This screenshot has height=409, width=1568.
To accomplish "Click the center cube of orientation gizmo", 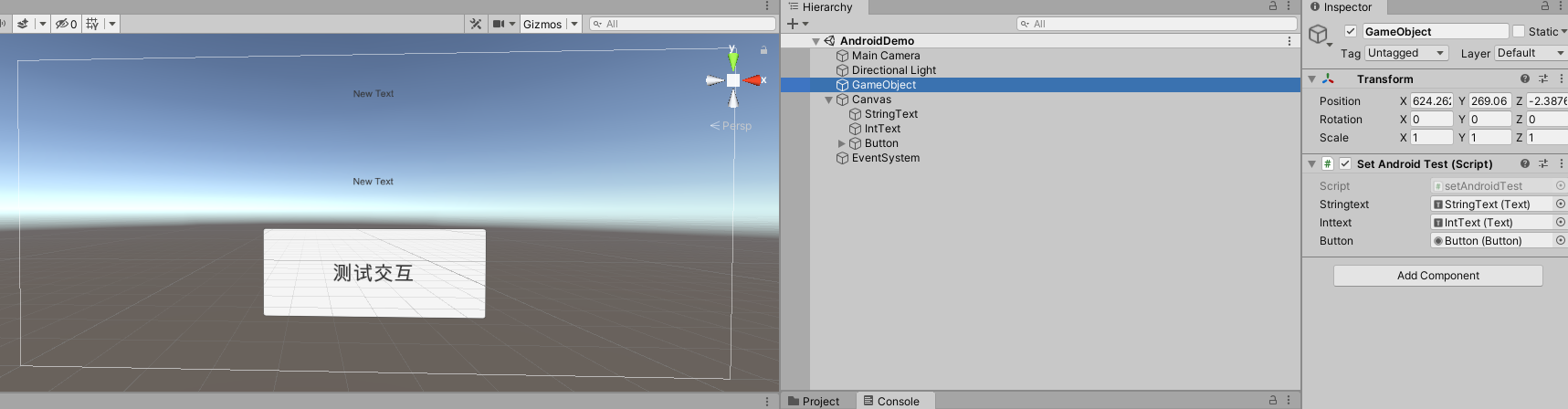I will click(733, 80).
